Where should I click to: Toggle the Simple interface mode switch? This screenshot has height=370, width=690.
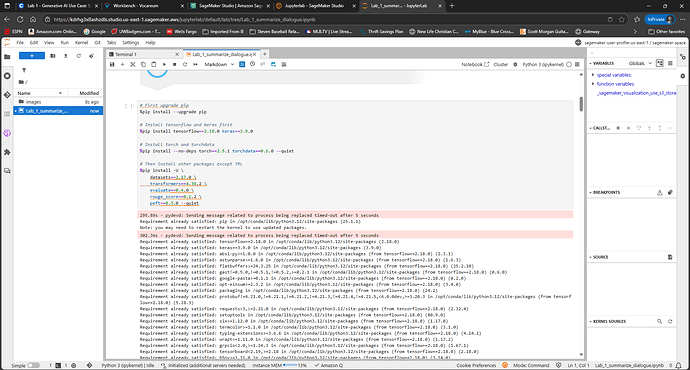click(x=33, y=365)
